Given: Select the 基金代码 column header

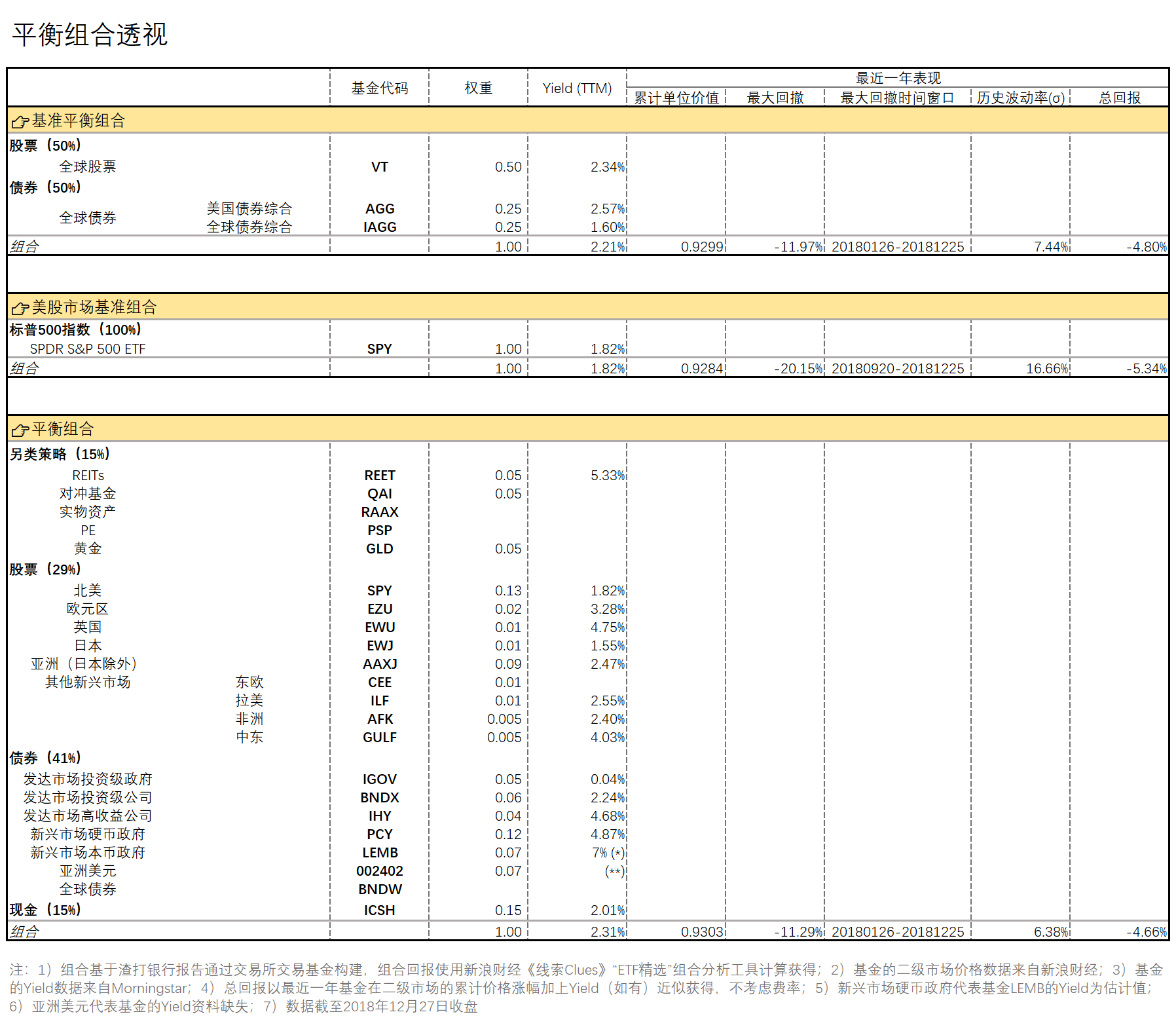Looking at the screenshot, I should pyautogui.click(x=380, y=88).
